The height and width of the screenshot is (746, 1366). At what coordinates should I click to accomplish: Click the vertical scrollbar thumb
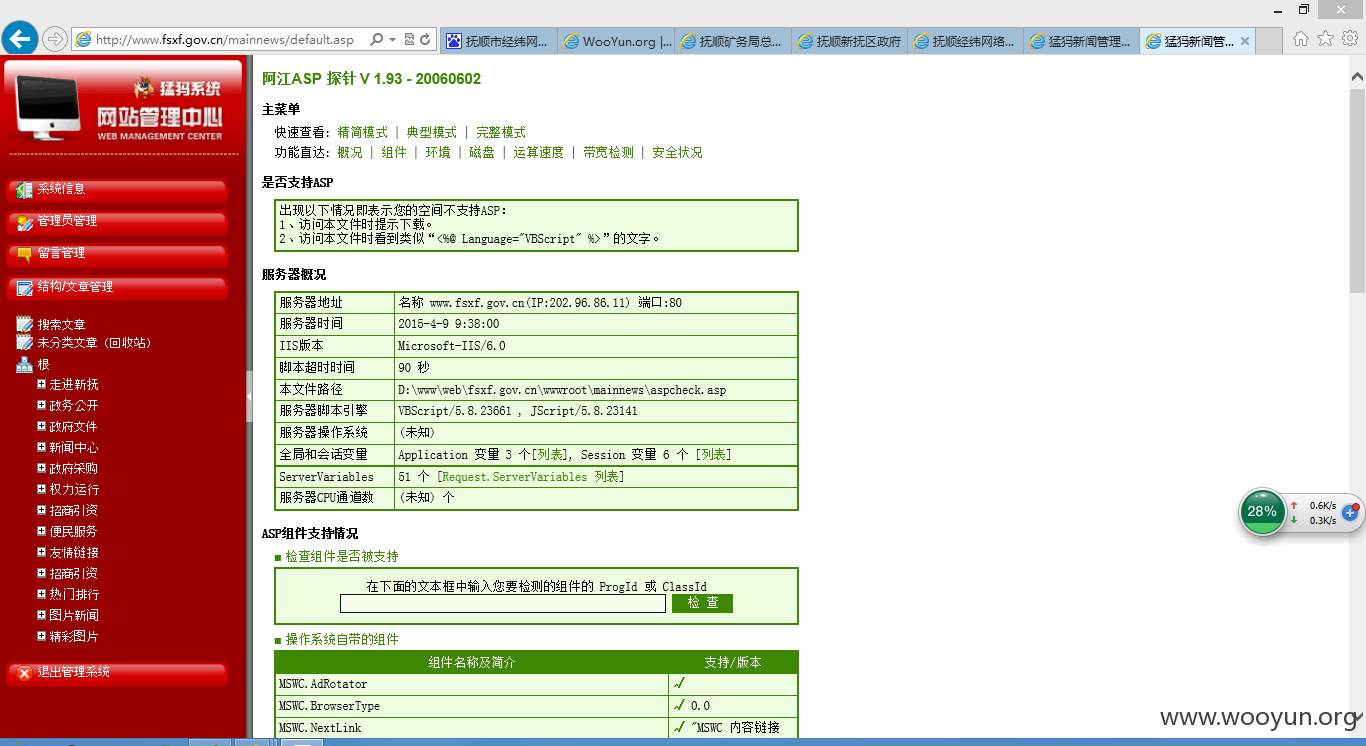[1357, 190]
